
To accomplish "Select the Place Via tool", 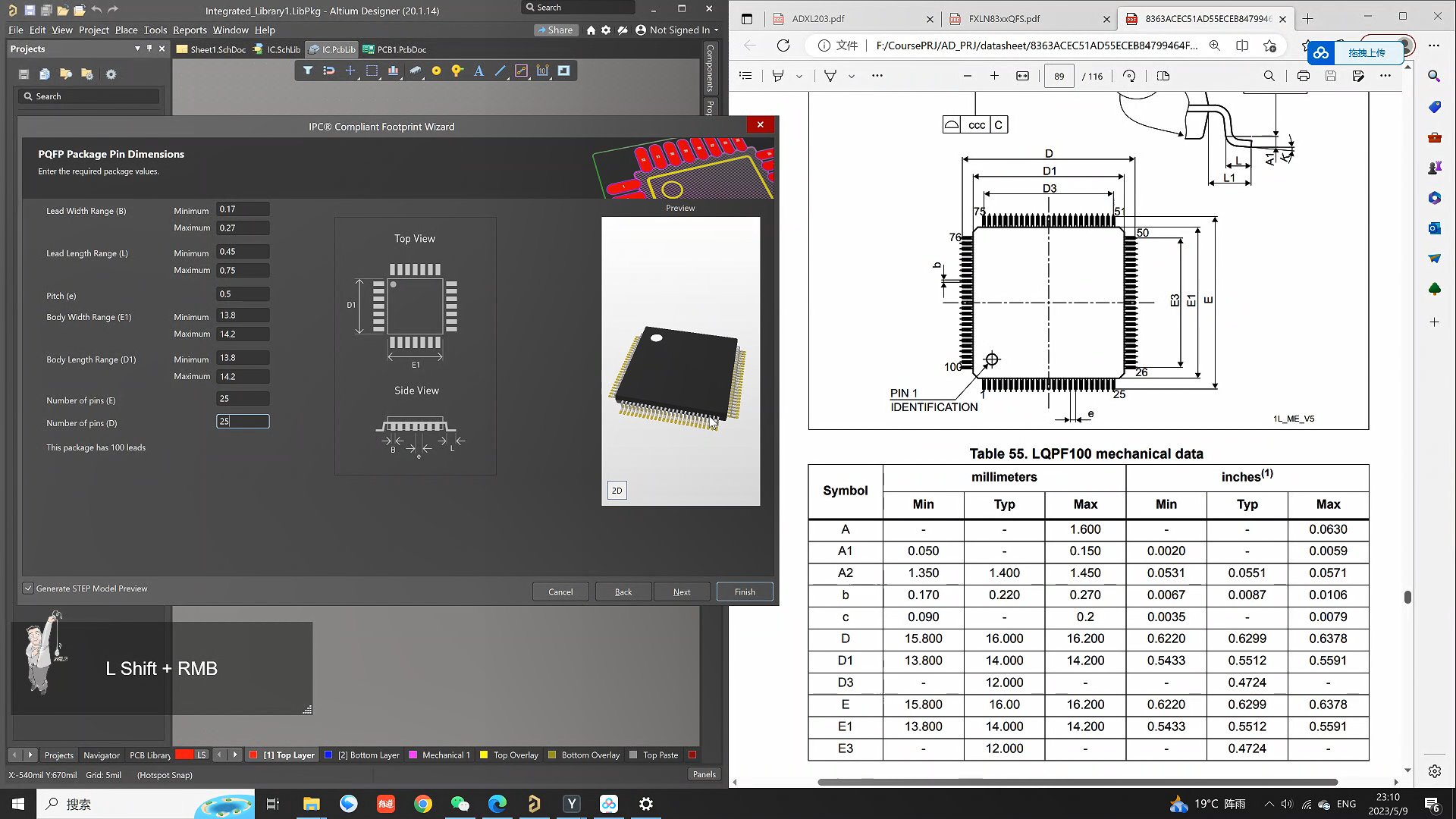I will (457, 71).
